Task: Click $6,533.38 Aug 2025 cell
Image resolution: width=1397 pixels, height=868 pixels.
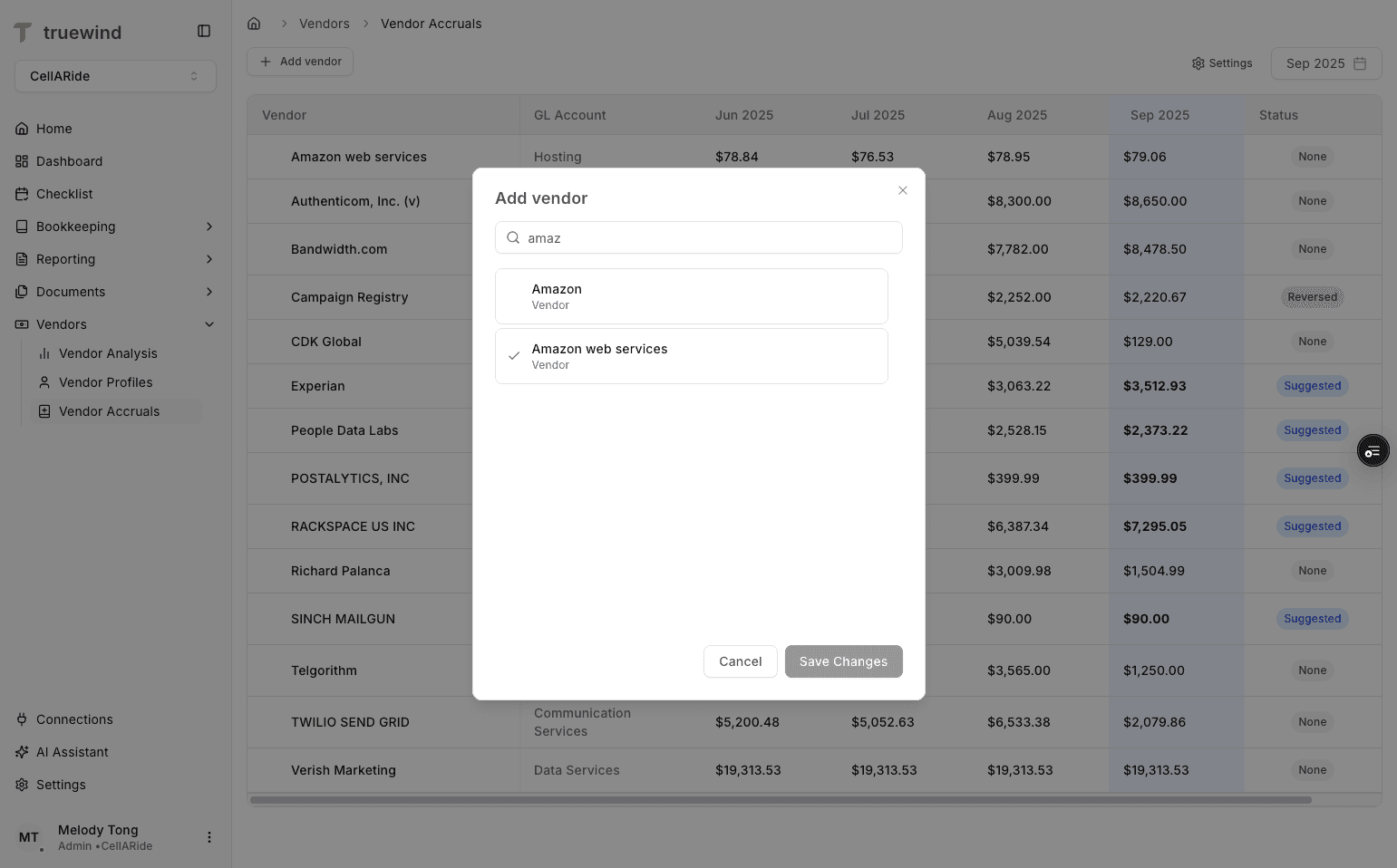Action: click(1019, 722)
